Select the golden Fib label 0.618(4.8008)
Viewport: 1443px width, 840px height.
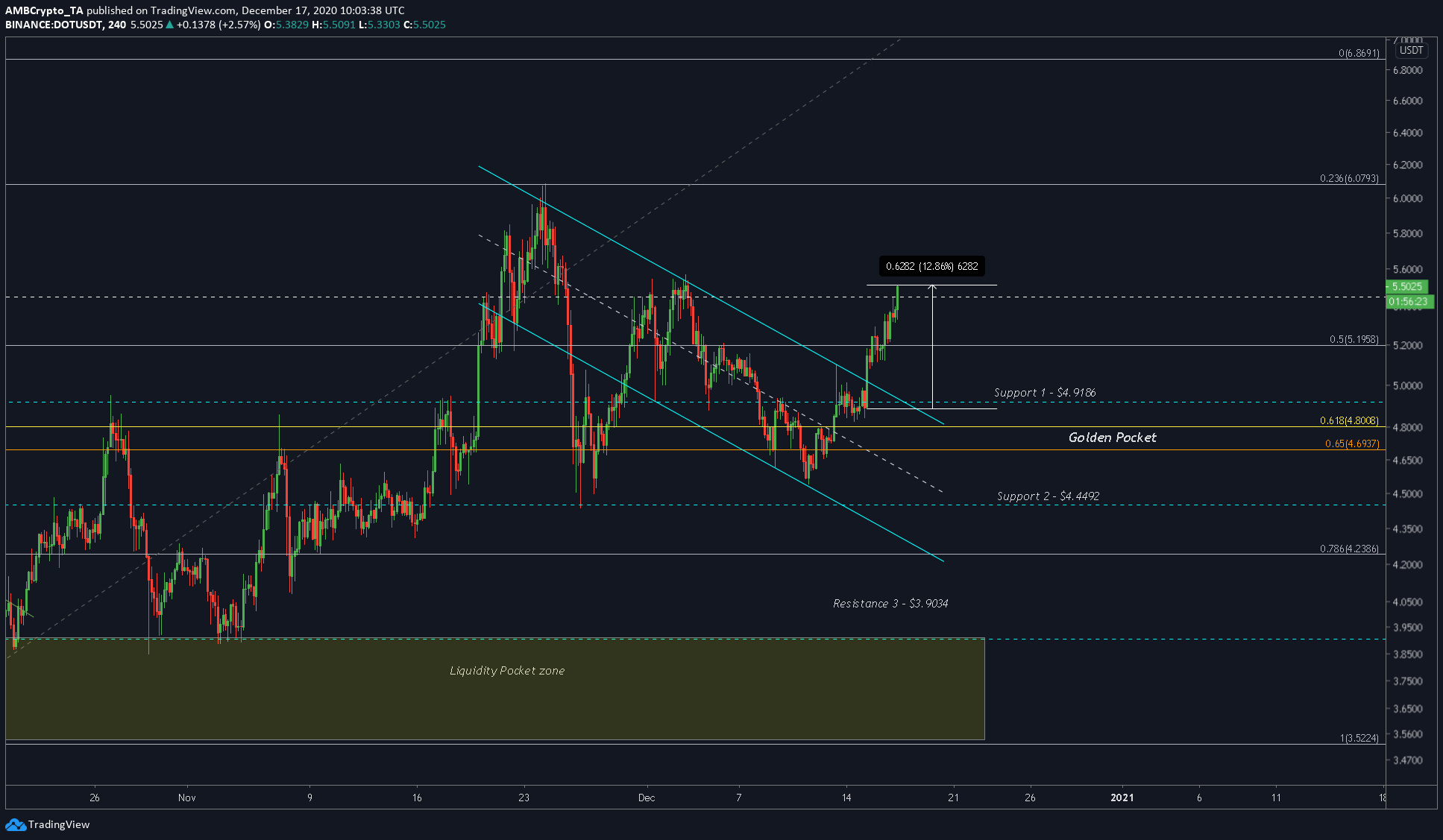pos(1349,420)
